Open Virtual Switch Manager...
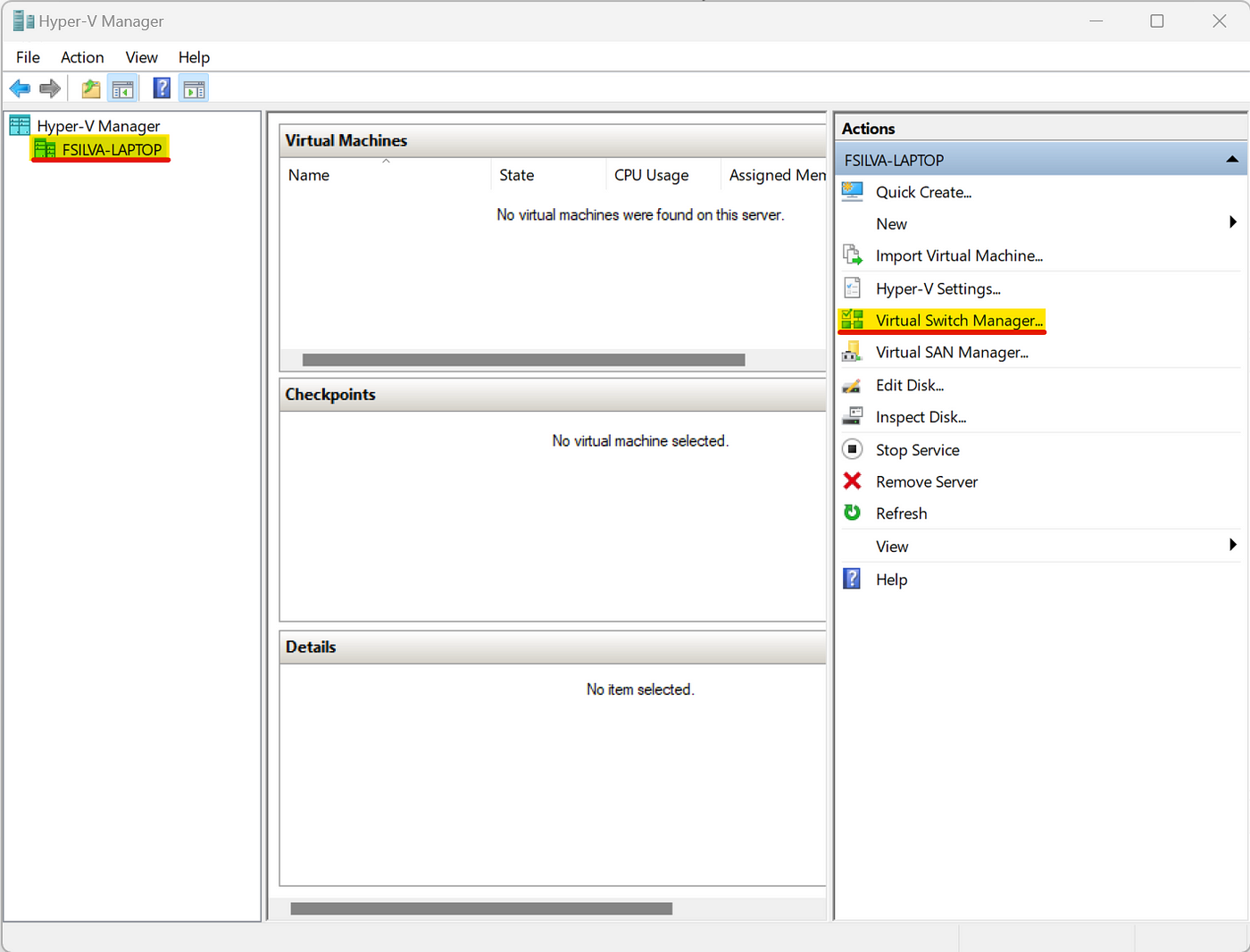The height and width of the screenshot is (952, 1250). pyautogui.click(x=959, y=321)
